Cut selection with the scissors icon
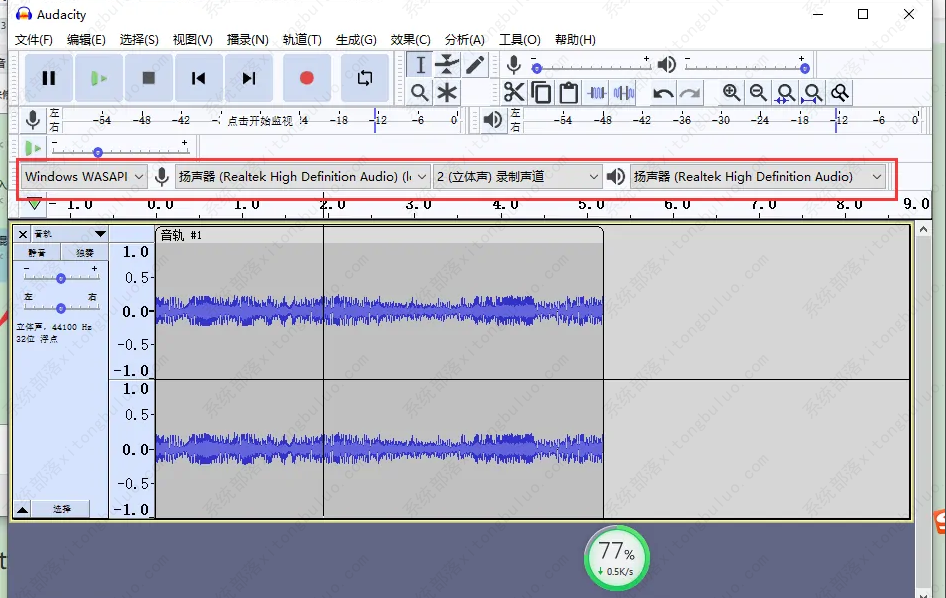The height and width of the screenshot is (598, 946). (x=514, y=93)
